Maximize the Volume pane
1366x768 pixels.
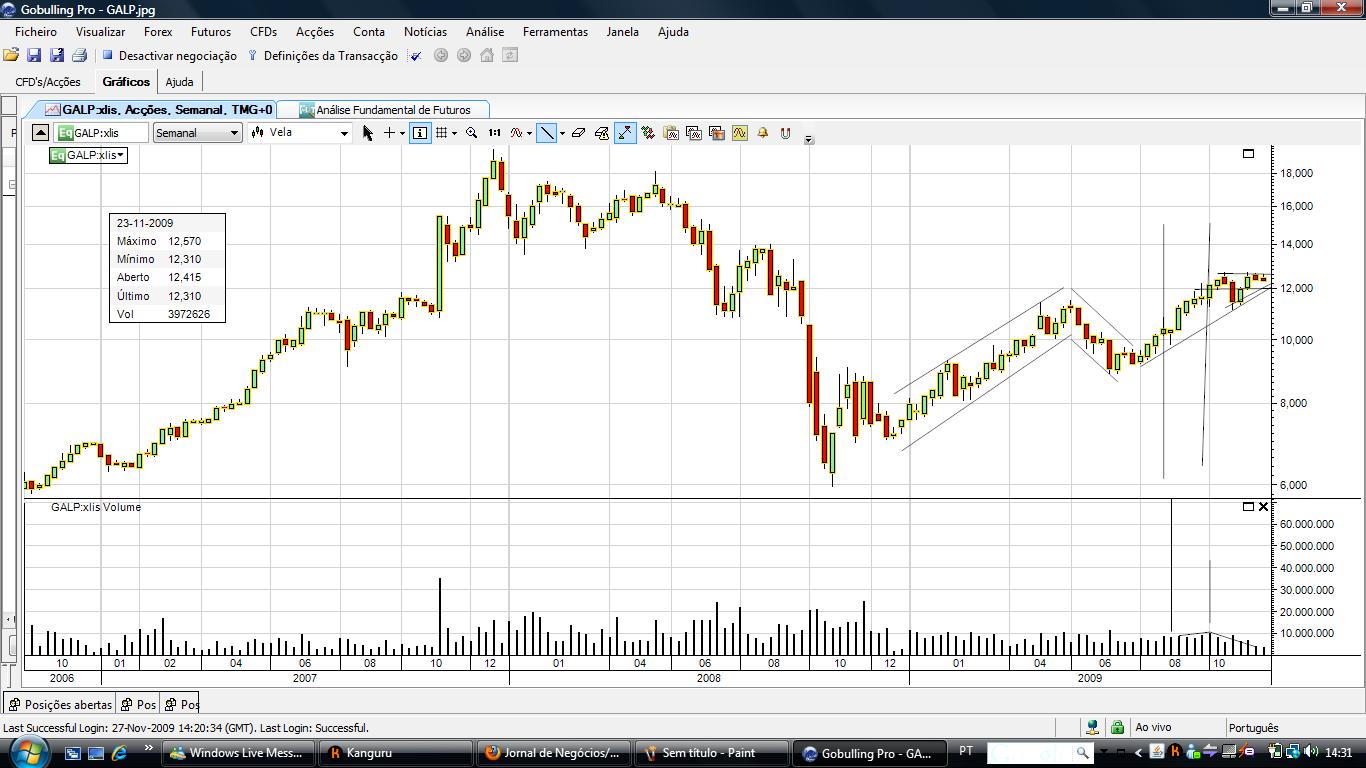(x=1248, y=507)
